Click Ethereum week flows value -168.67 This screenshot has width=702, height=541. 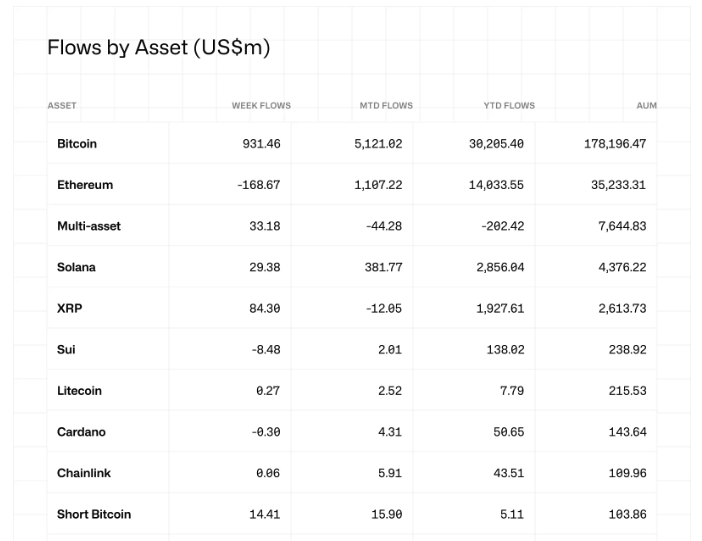259,185
